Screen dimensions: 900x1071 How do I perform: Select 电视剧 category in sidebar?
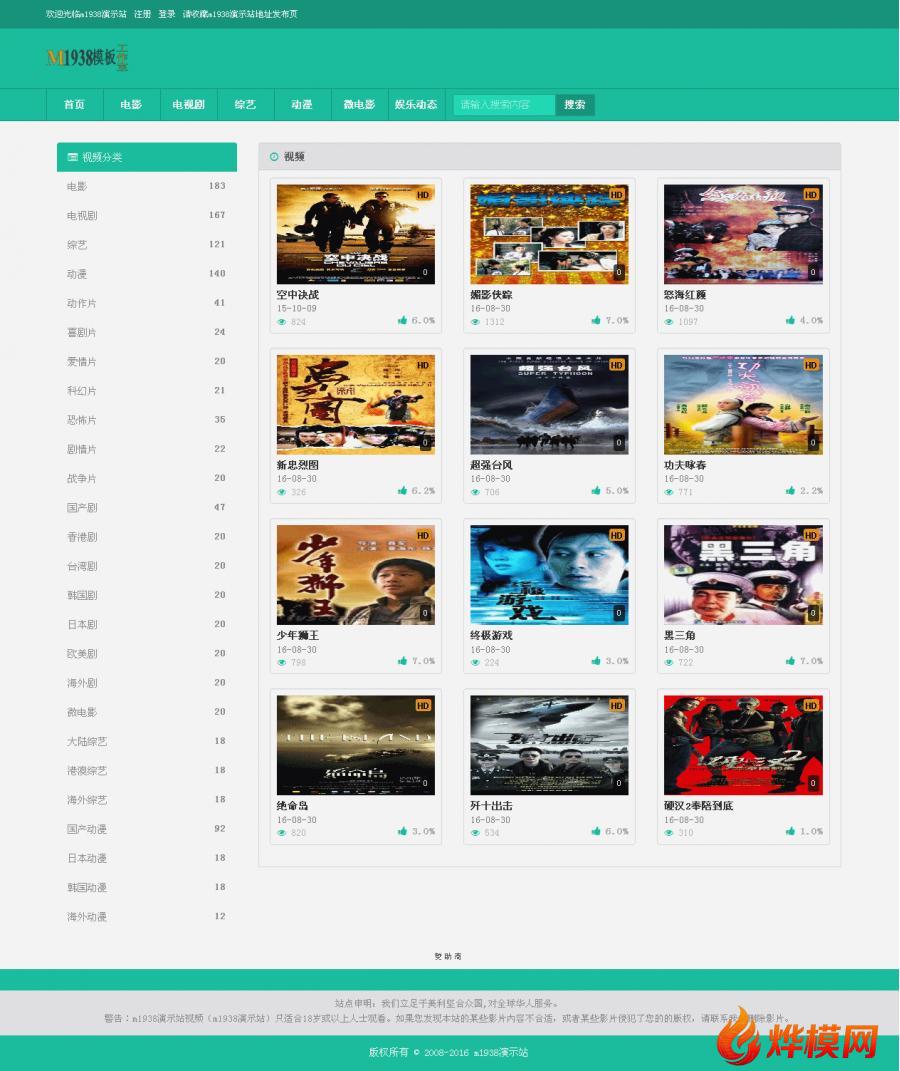pyautogui.click(x=146, y=215)
